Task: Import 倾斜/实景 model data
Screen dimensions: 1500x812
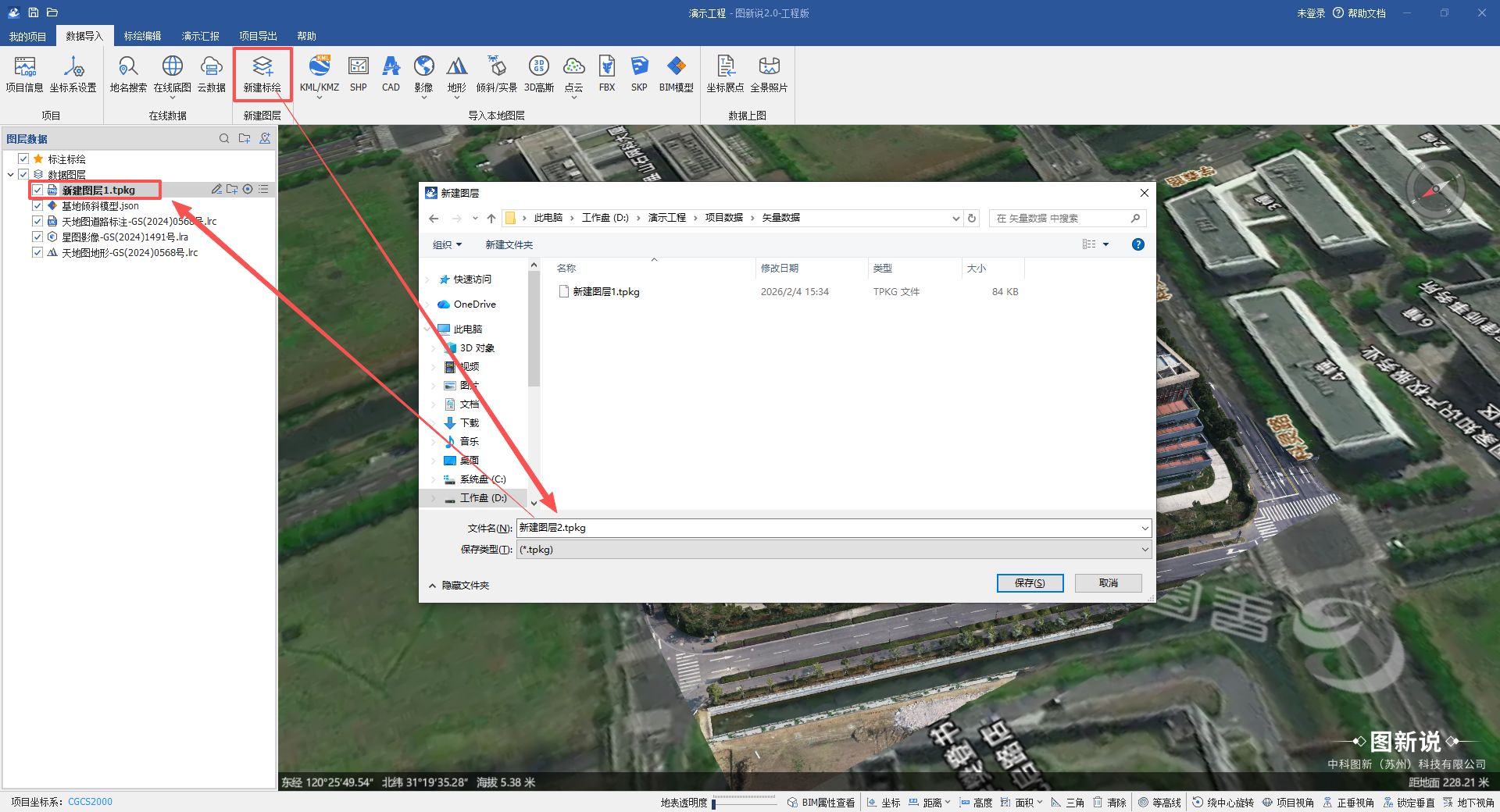Action: 497,74
